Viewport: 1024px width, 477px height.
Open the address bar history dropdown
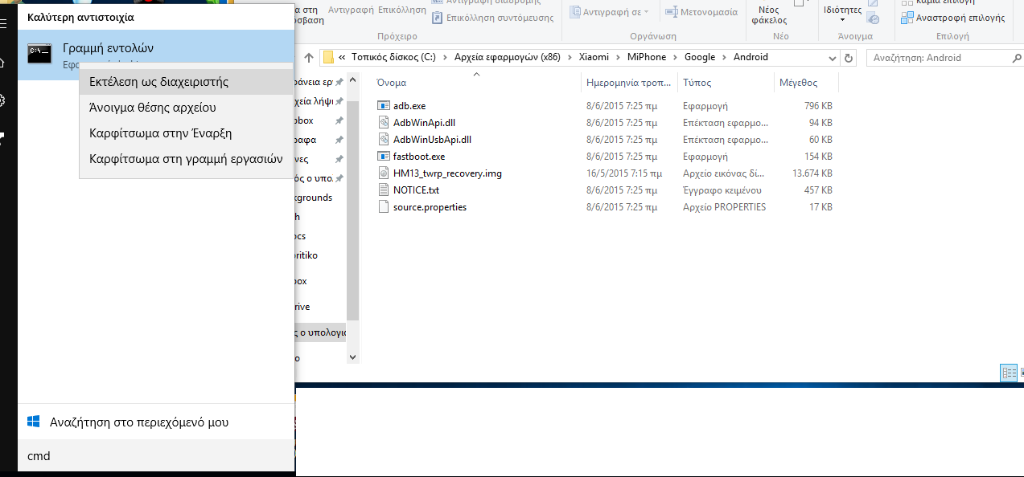[831, 57]
